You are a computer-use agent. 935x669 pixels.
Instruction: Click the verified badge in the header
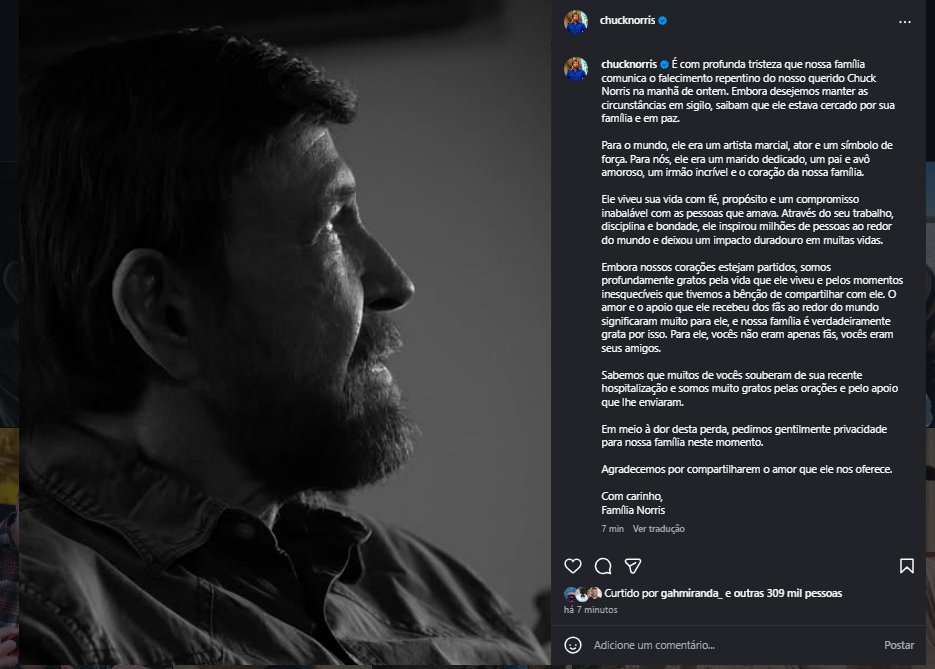pos(662,20)
